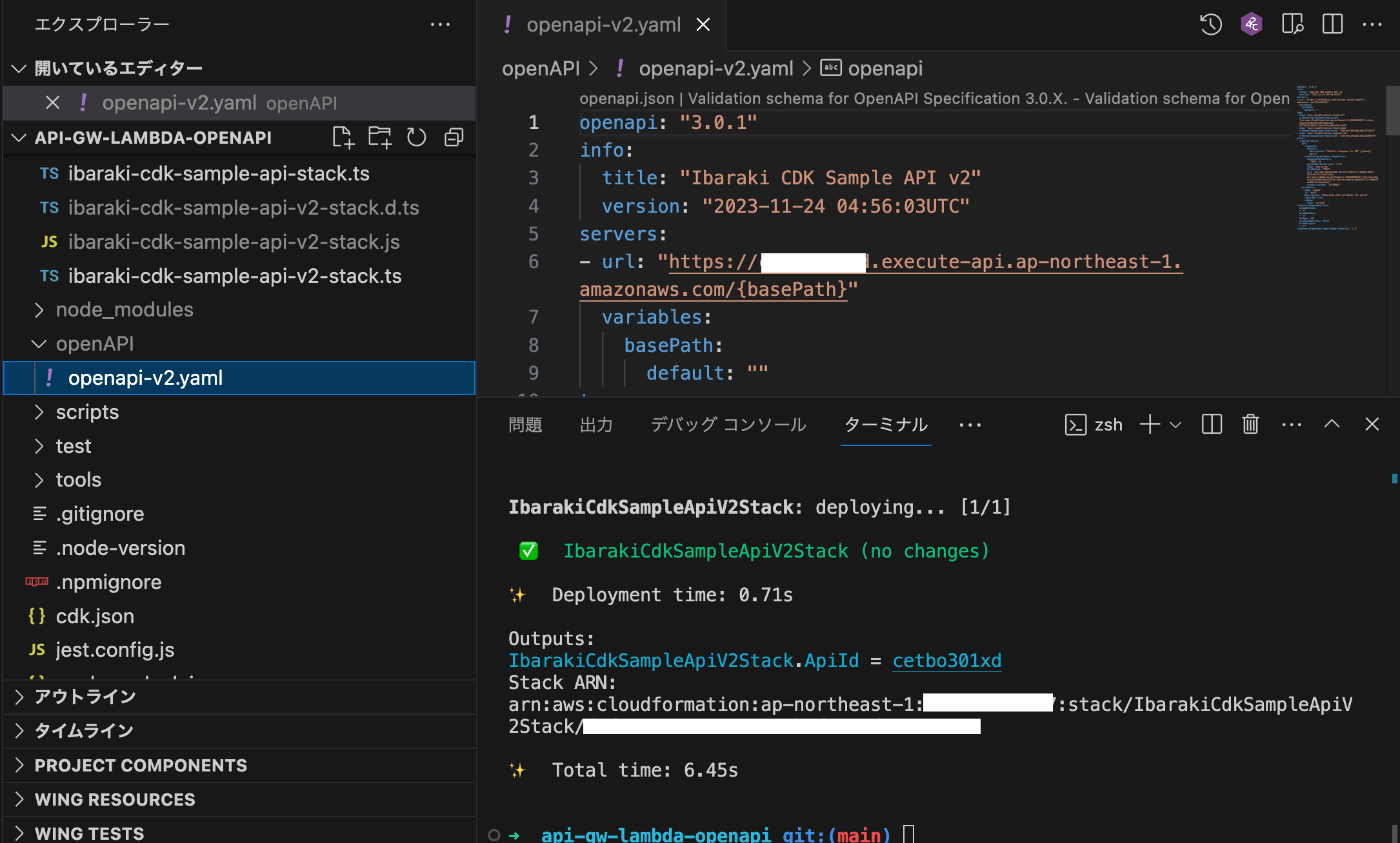Screen dimensions: 1400x843
Task: Maximize the panel with the up chevron
Action: [1332, 424]
